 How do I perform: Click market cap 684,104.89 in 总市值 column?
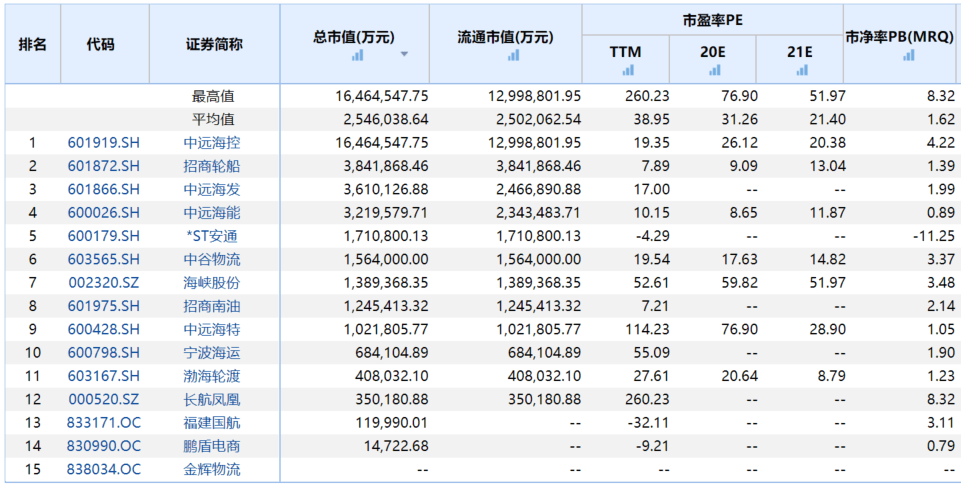392,352
